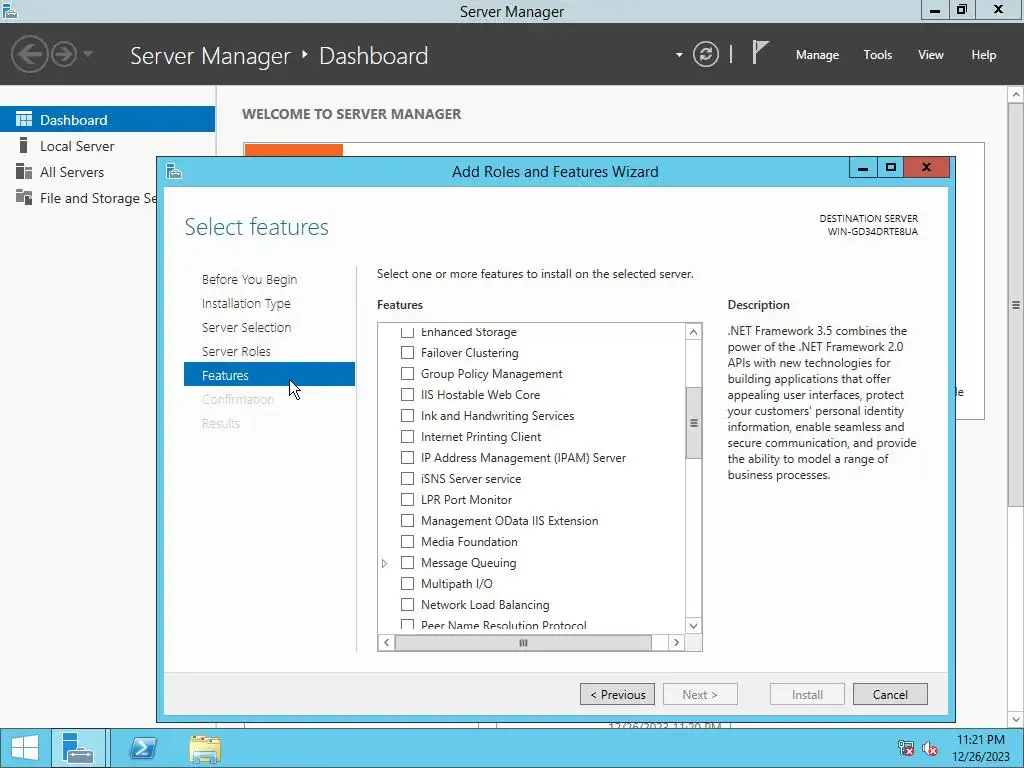The width and height of the screenshot is (1024, 768).
Task: Go back with the Server Manager back arrow
Action: [x=29, y=54]
